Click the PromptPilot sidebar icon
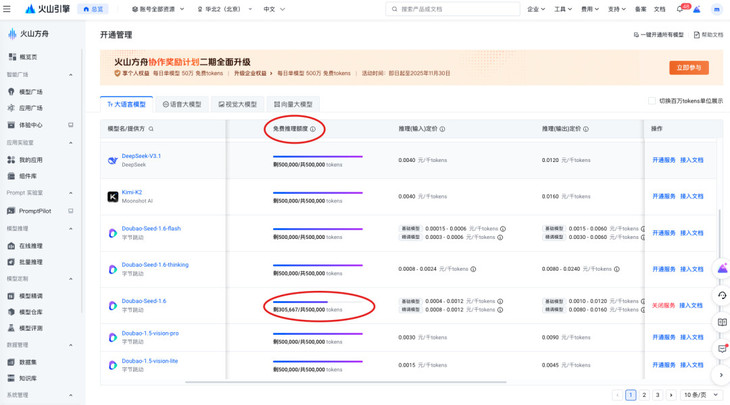730x405 pixels. coord(12,211)
